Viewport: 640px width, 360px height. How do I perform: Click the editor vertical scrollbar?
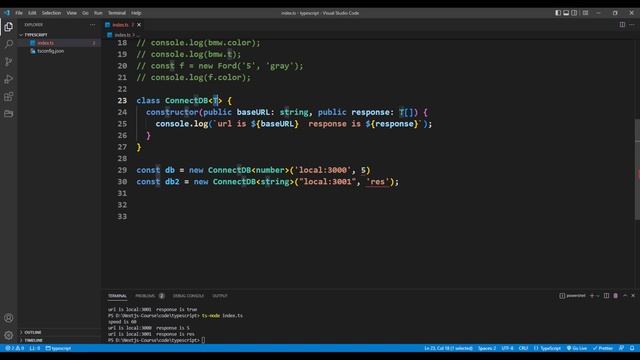pos(637,169)
